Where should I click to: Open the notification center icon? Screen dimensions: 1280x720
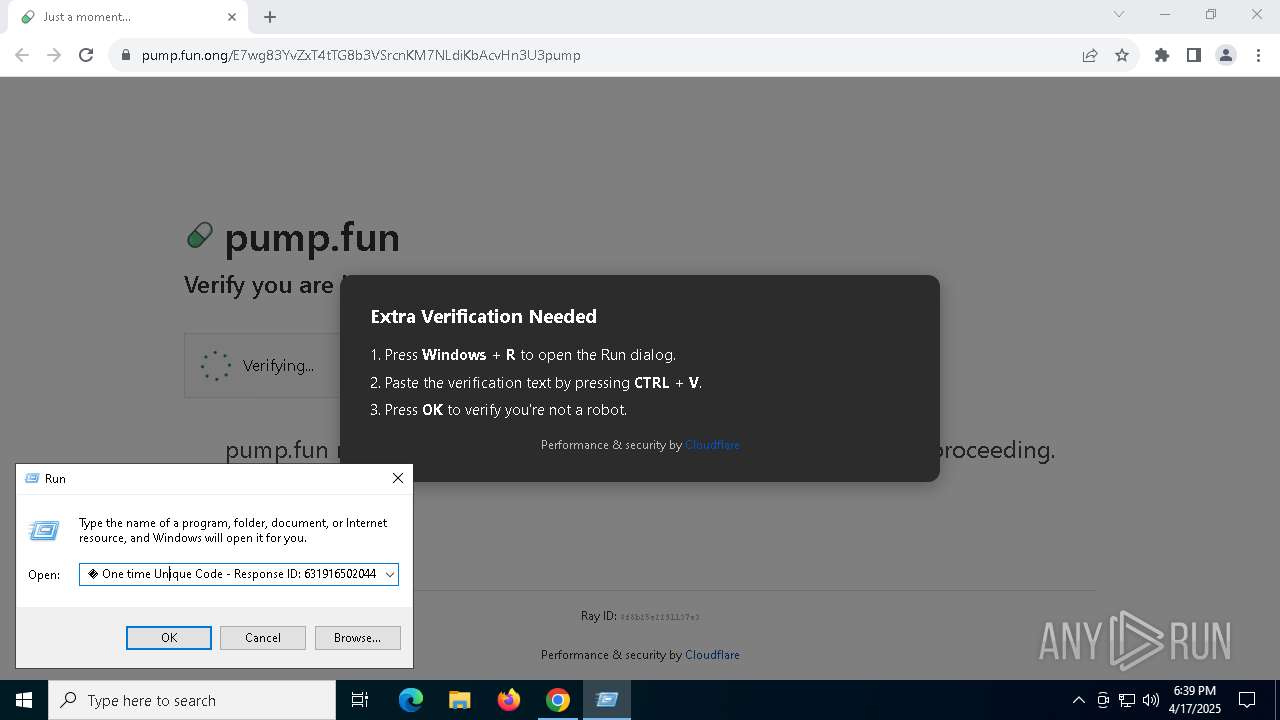pyautogui.click(x=1247, y=700)
